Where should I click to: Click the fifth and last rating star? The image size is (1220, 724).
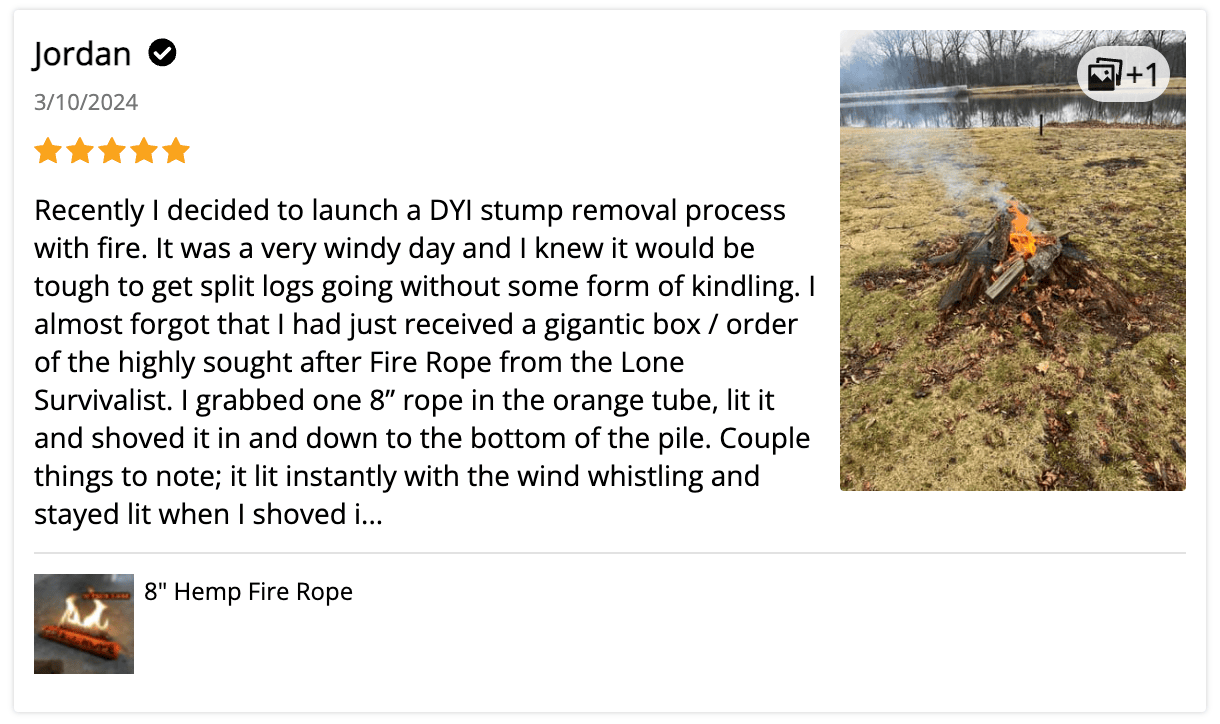click(176, 151)
